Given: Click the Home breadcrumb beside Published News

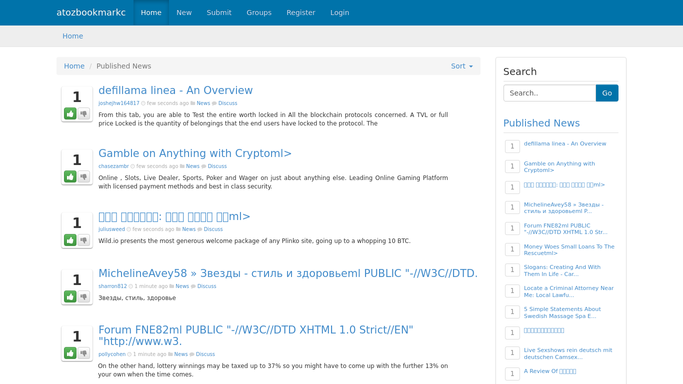Looking at the screenshot, I should [74, 66].
